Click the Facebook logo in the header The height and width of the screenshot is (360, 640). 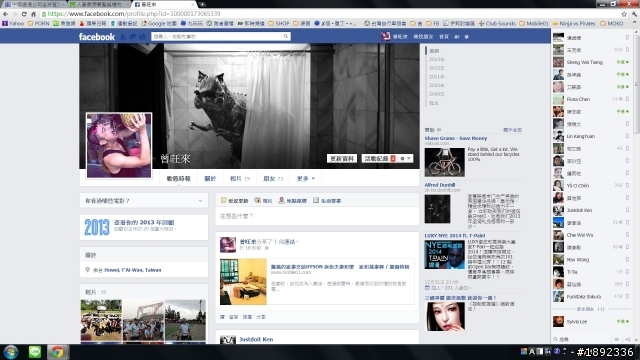pos(97,37)
